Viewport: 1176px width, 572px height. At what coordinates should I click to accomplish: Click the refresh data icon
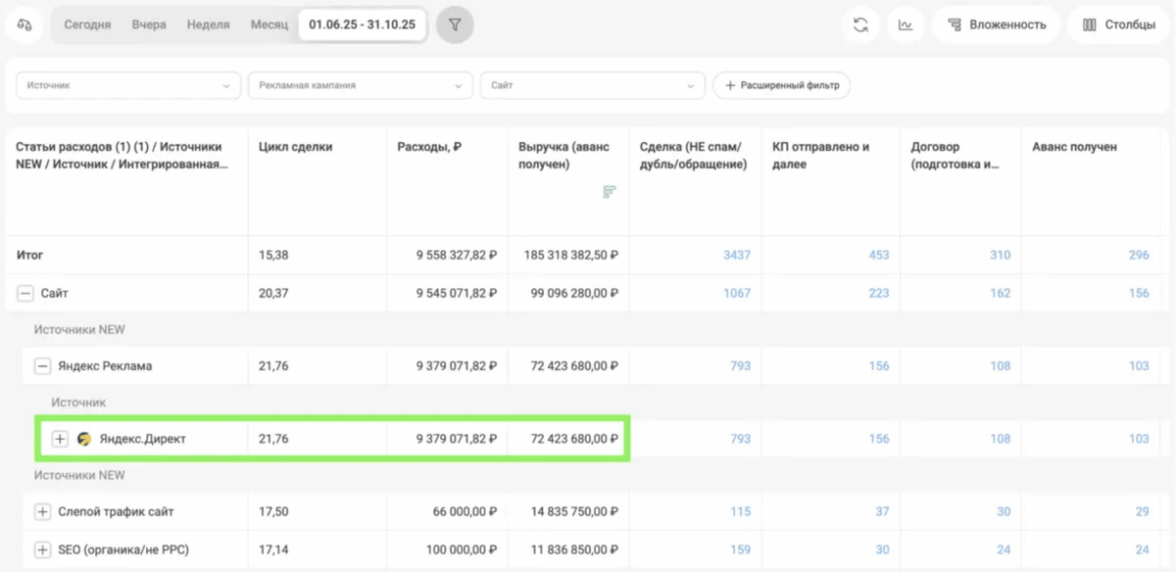point(860,25)
